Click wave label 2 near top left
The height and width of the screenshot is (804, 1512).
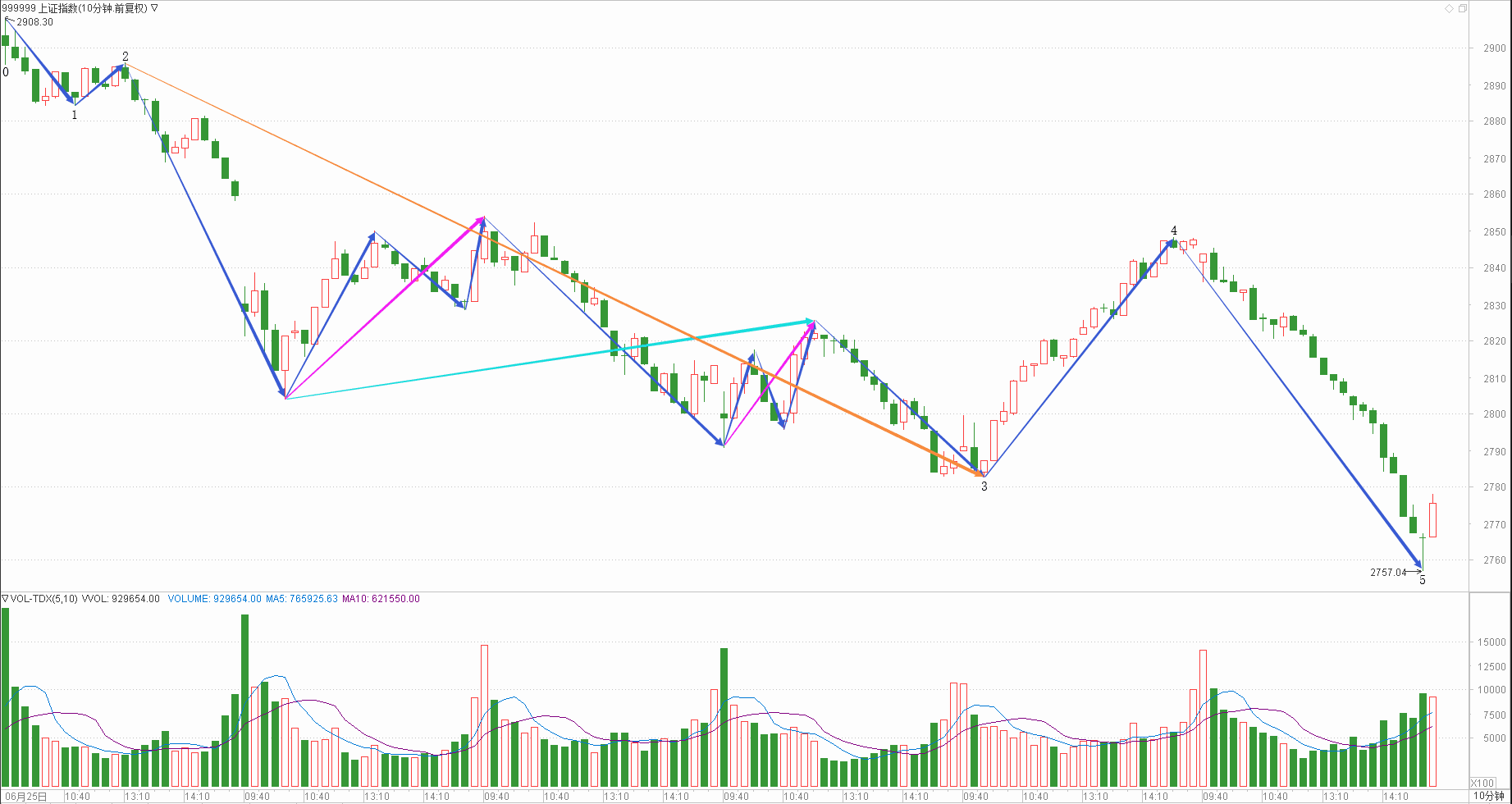coord(126,57)
